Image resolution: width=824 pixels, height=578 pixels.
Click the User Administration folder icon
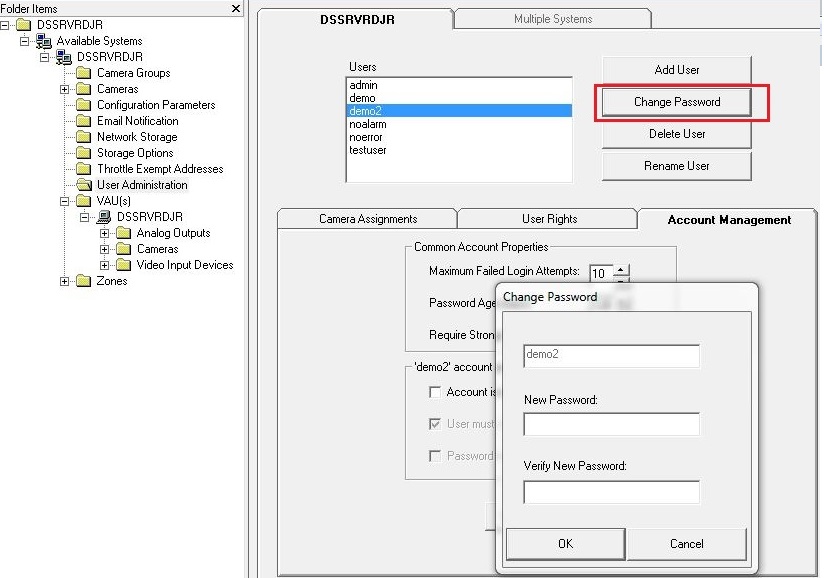(84, 185)
